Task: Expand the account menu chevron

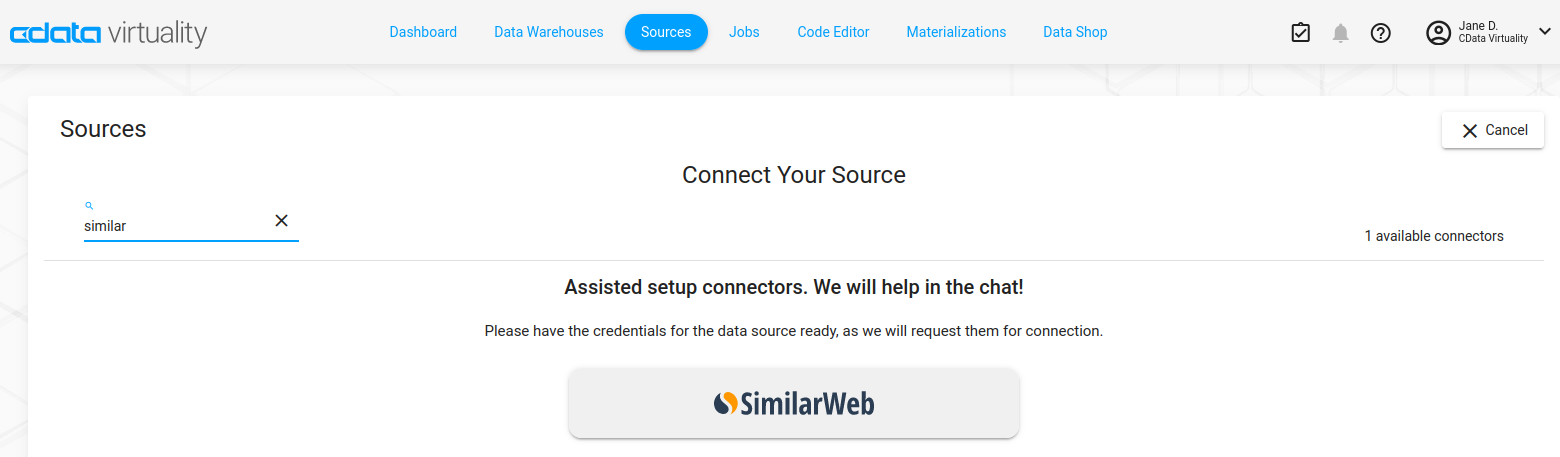Action: click(x=1544, y=31)
